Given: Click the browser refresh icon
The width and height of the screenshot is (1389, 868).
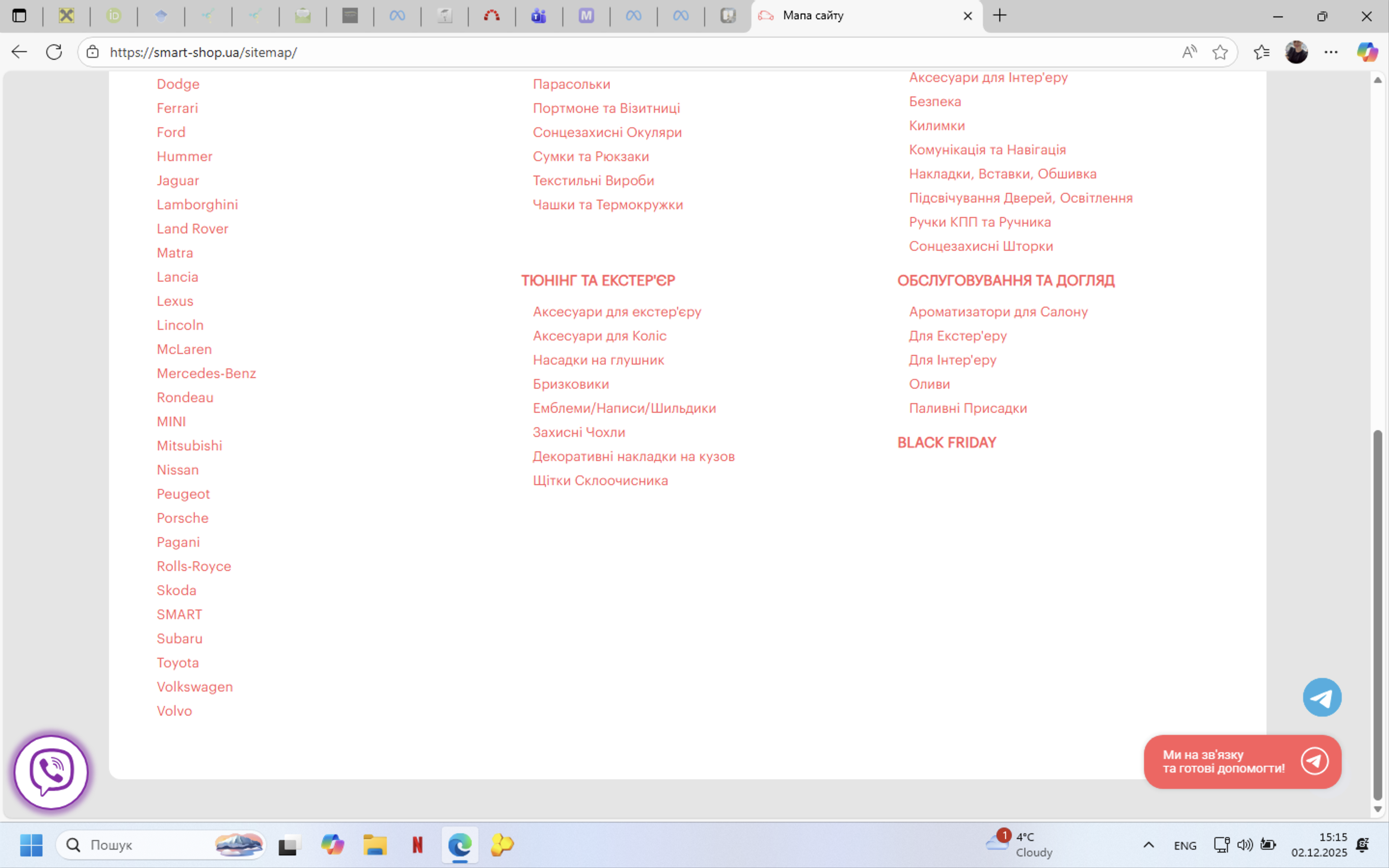Looking at the screenshot, I should click(54, 52).
